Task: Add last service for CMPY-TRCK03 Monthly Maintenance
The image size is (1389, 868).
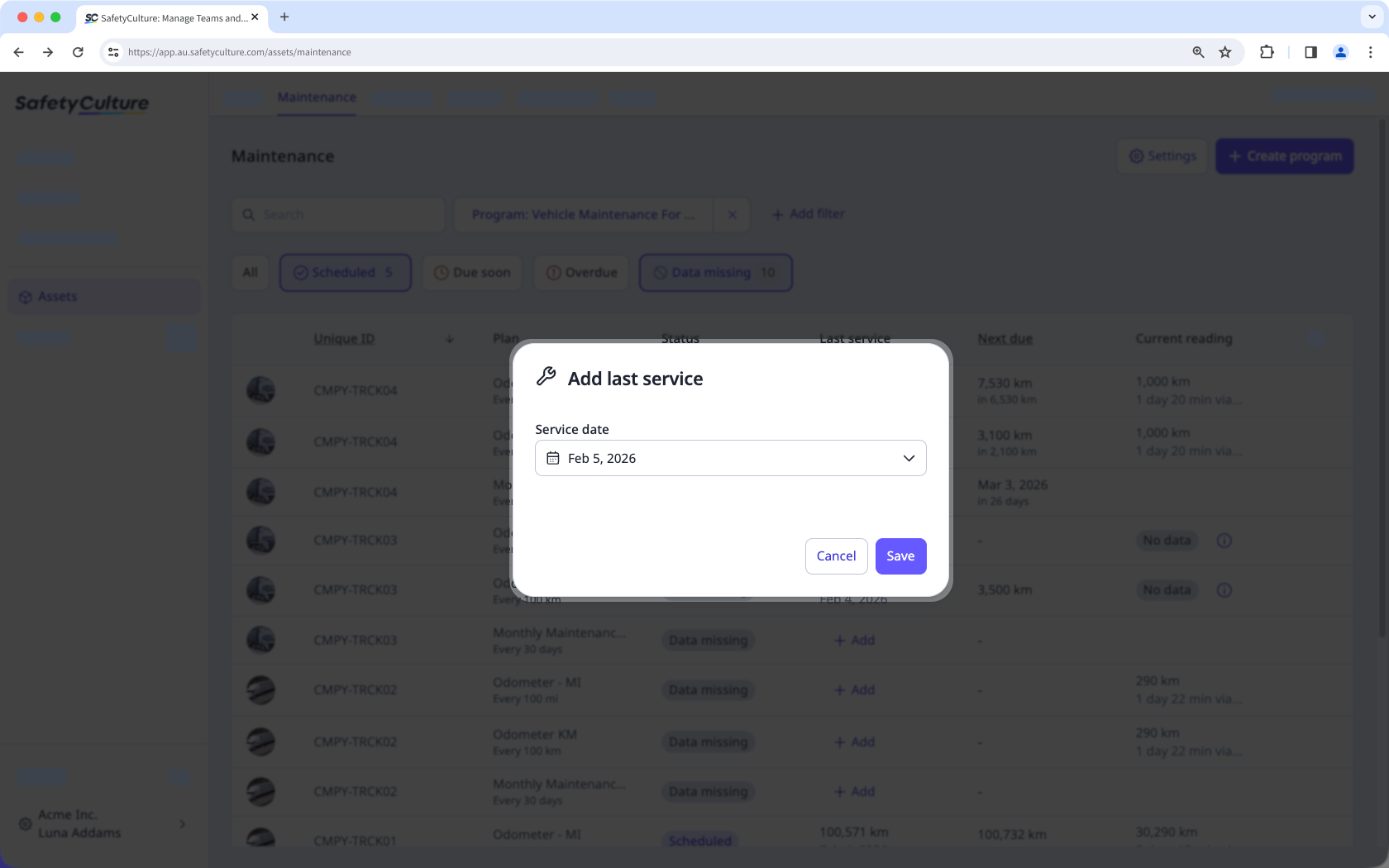Action: pyautogui.click(x=854, y=641)
